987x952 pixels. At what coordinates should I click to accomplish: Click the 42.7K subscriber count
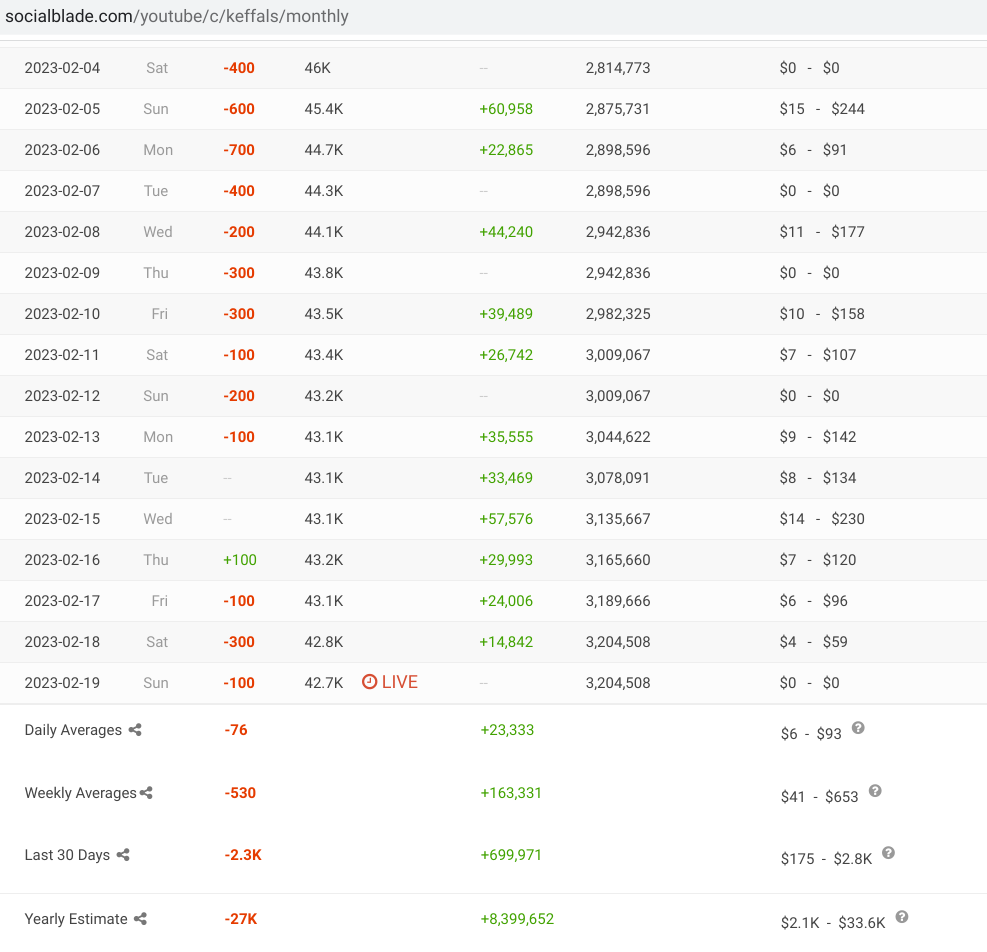324,683
